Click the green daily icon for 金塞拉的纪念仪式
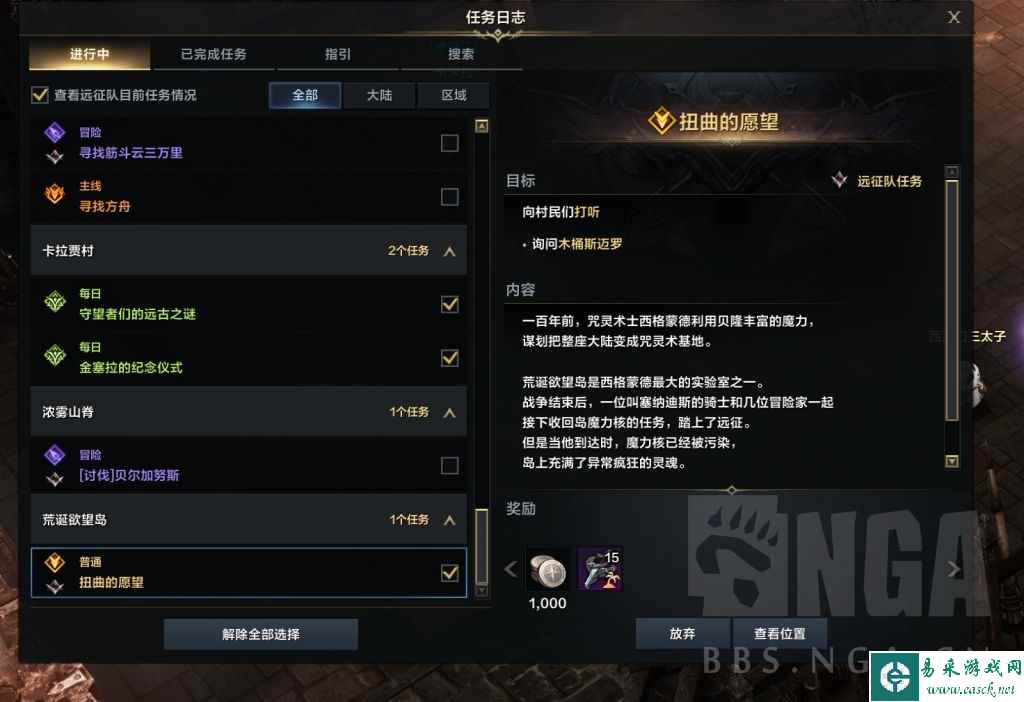Image resolution: width=1024 pixels, height=702 pixels. coord(55,355)
